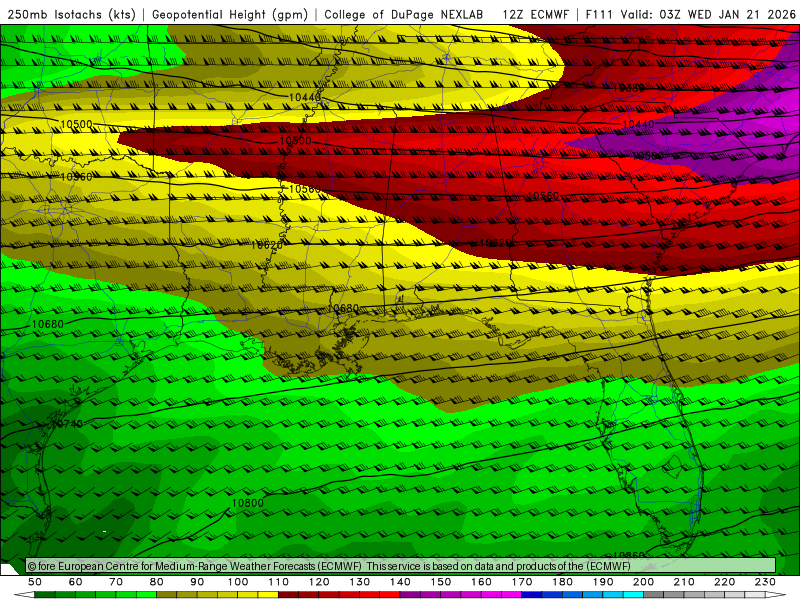Click the 'F111' forecast hour in header
Screen dimensions: 800x600
point(599,14)
